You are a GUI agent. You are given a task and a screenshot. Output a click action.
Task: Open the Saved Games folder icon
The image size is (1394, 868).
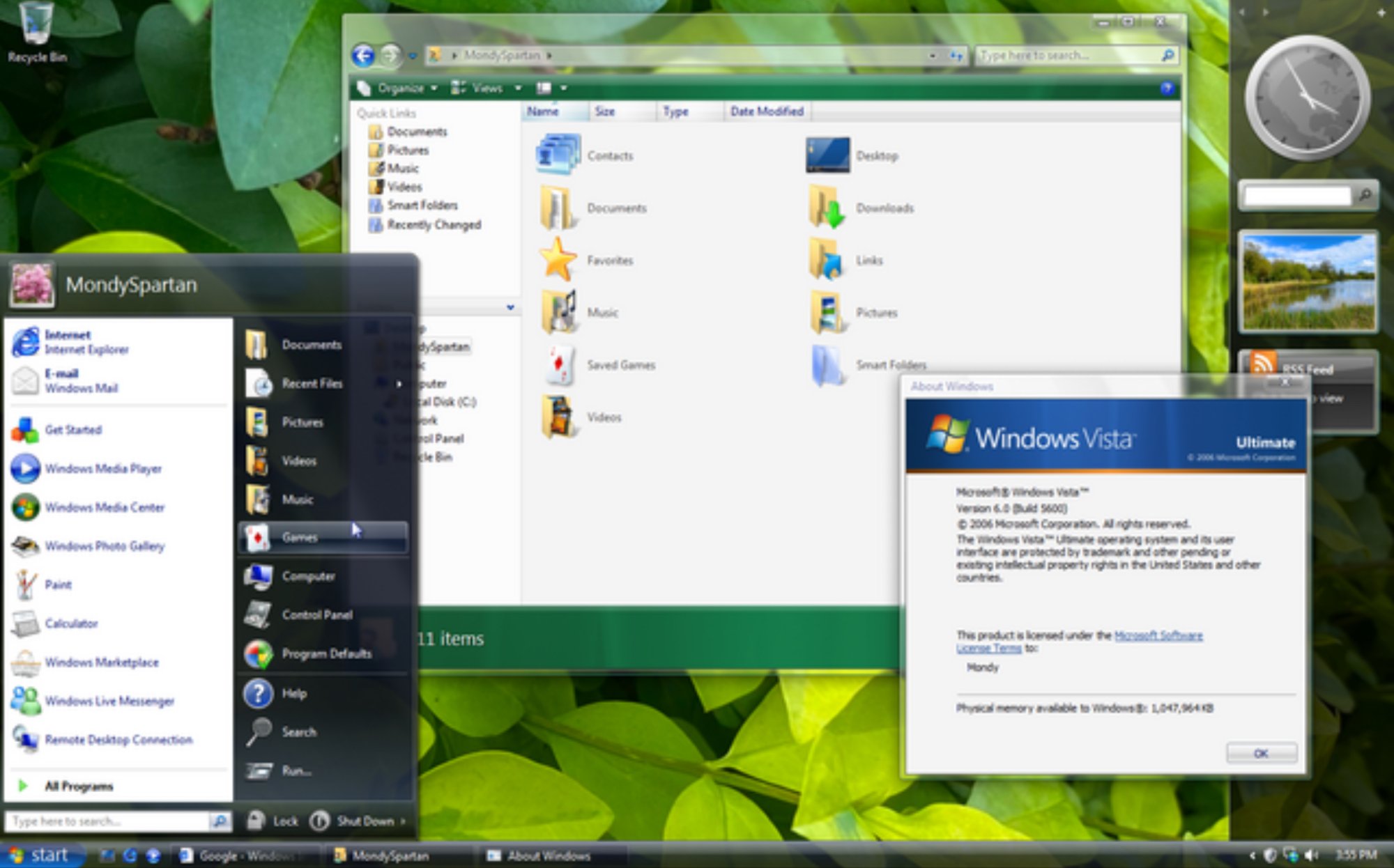[559, 364]
